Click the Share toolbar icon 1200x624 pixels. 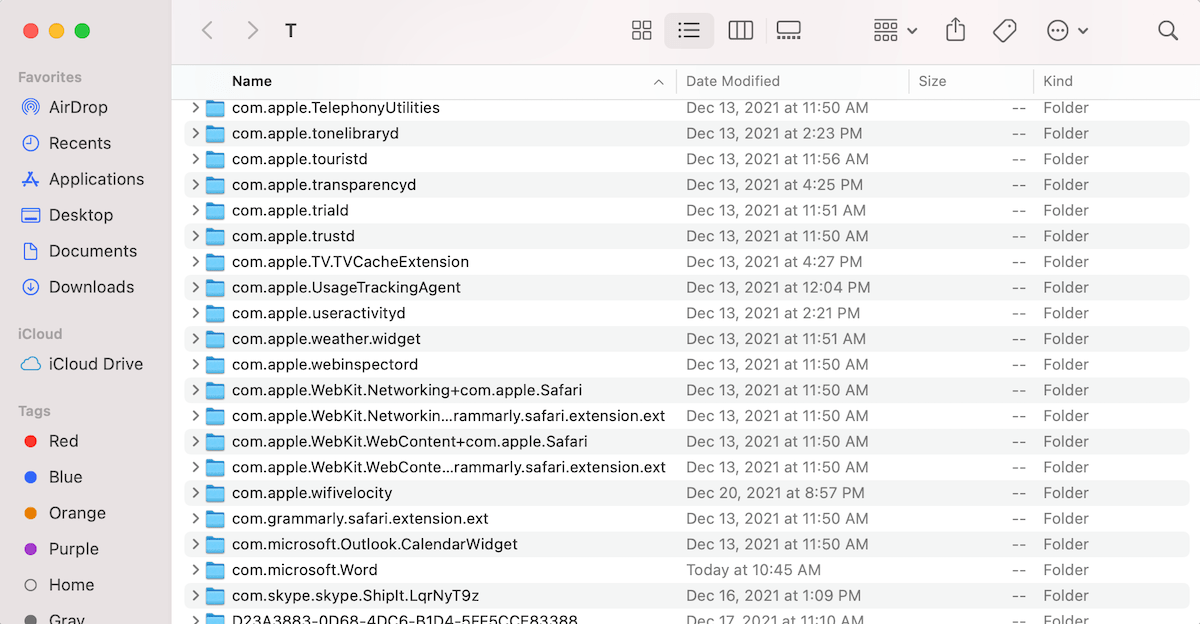pos(955,31)
